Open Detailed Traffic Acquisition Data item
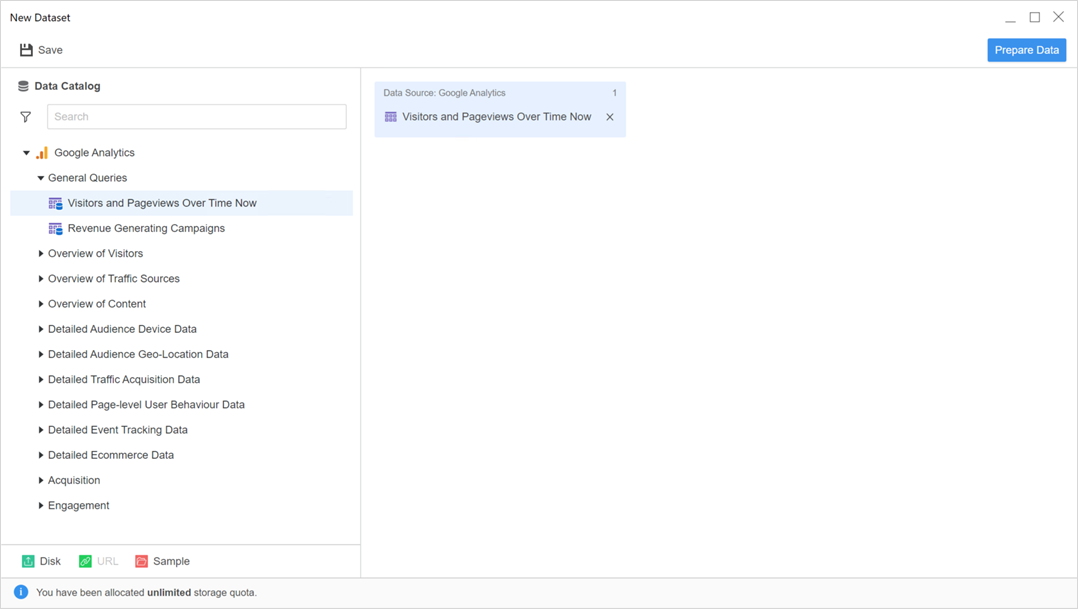Screen dimensions: 1078x609 click(124, 380)
